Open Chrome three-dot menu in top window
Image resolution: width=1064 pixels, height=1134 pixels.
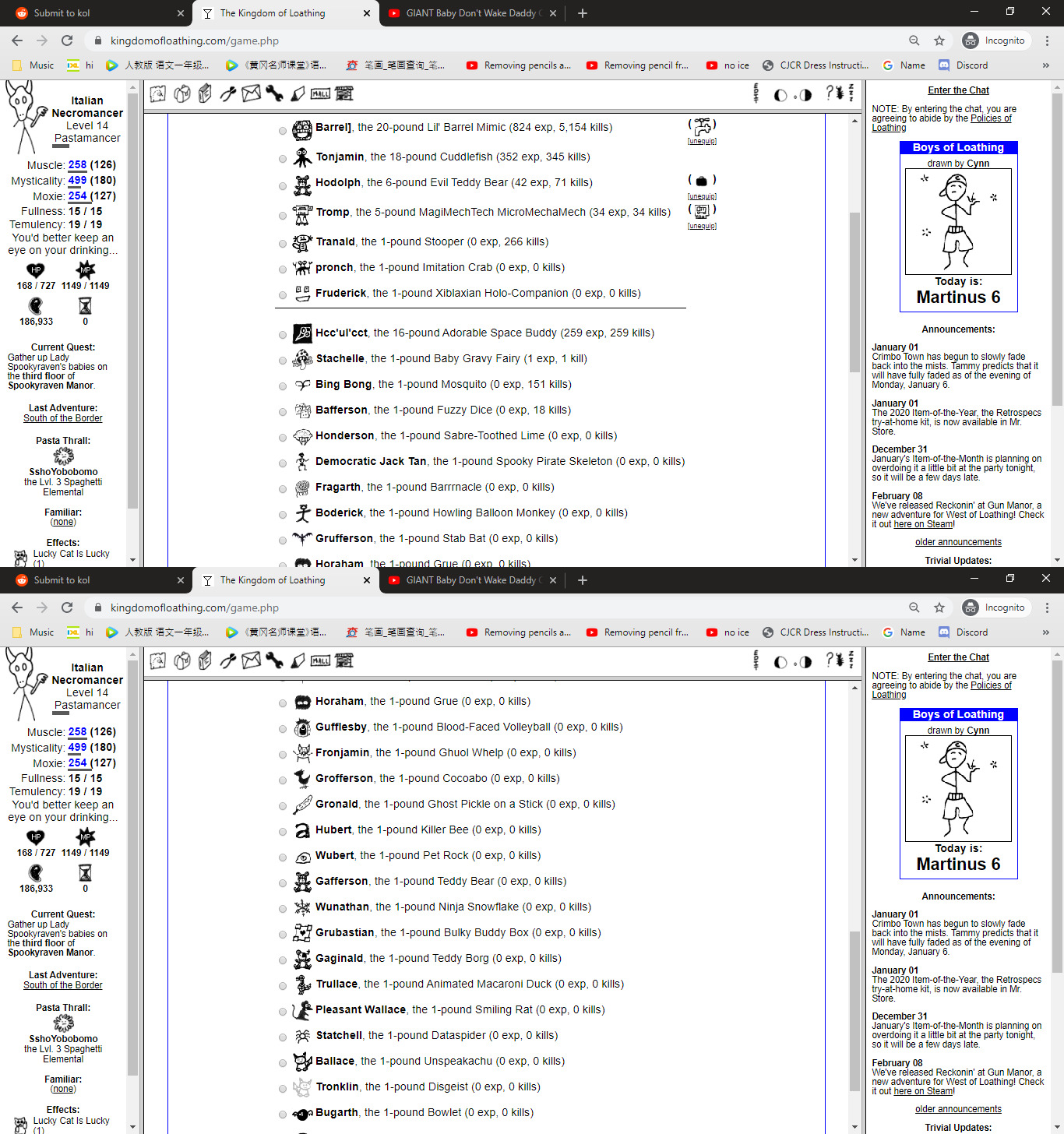1047,40
